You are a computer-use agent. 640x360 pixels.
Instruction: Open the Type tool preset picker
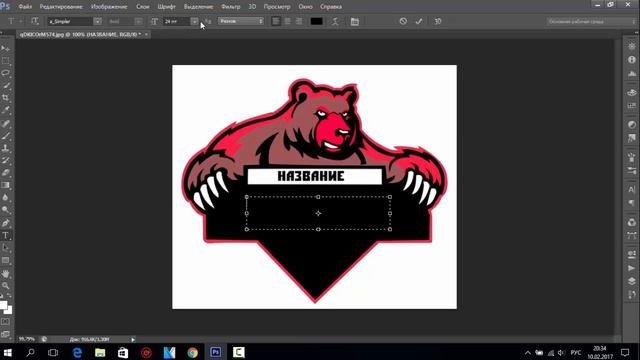coord(15,21)
